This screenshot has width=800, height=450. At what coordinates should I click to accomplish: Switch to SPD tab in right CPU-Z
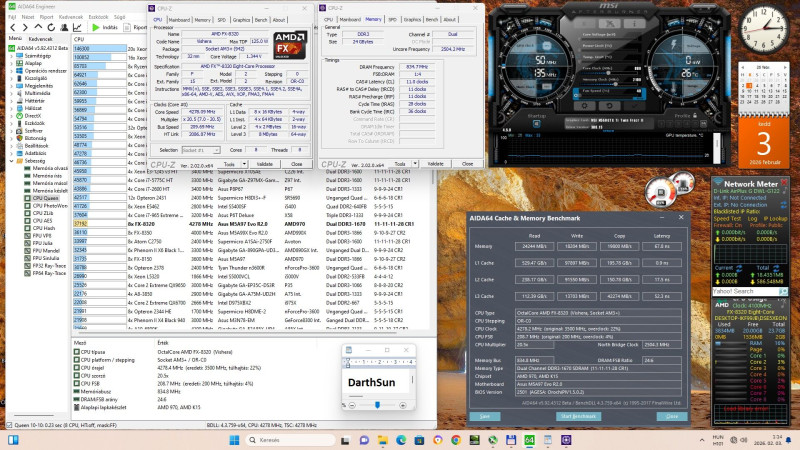tap(392, 19)
